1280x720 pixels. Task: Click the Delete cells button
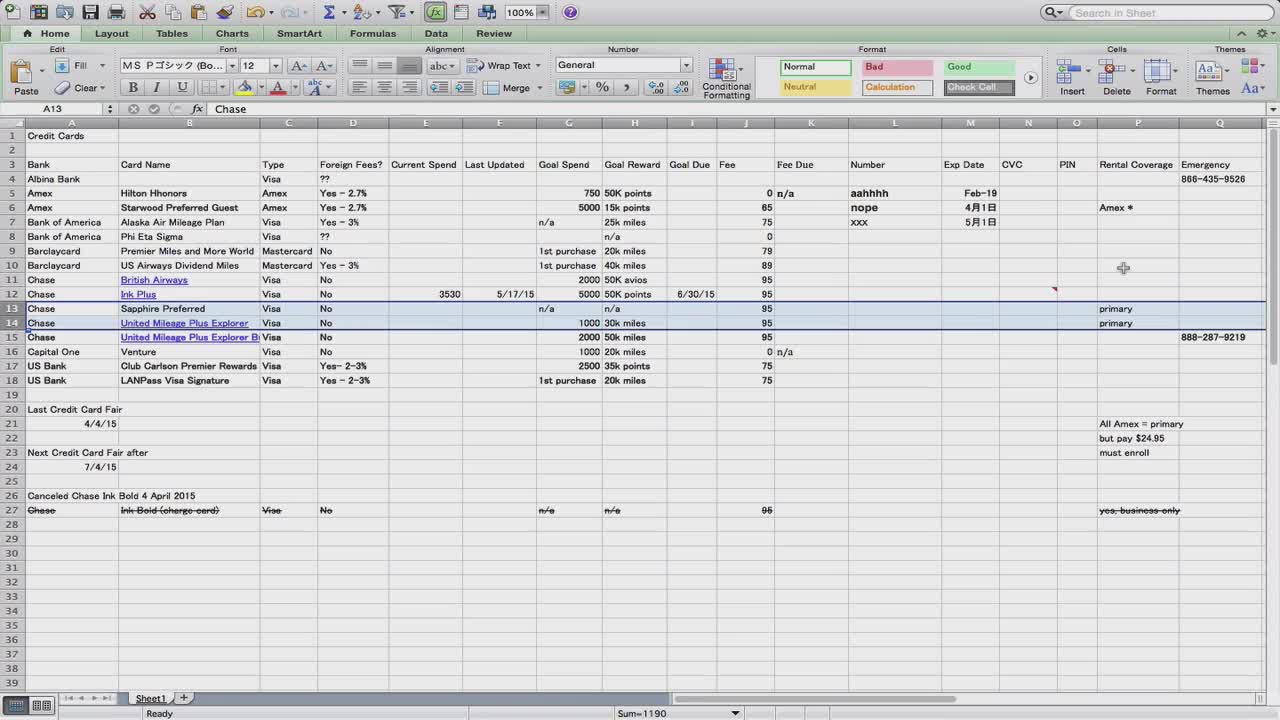pyautogui.click(x=1116, y=76)
